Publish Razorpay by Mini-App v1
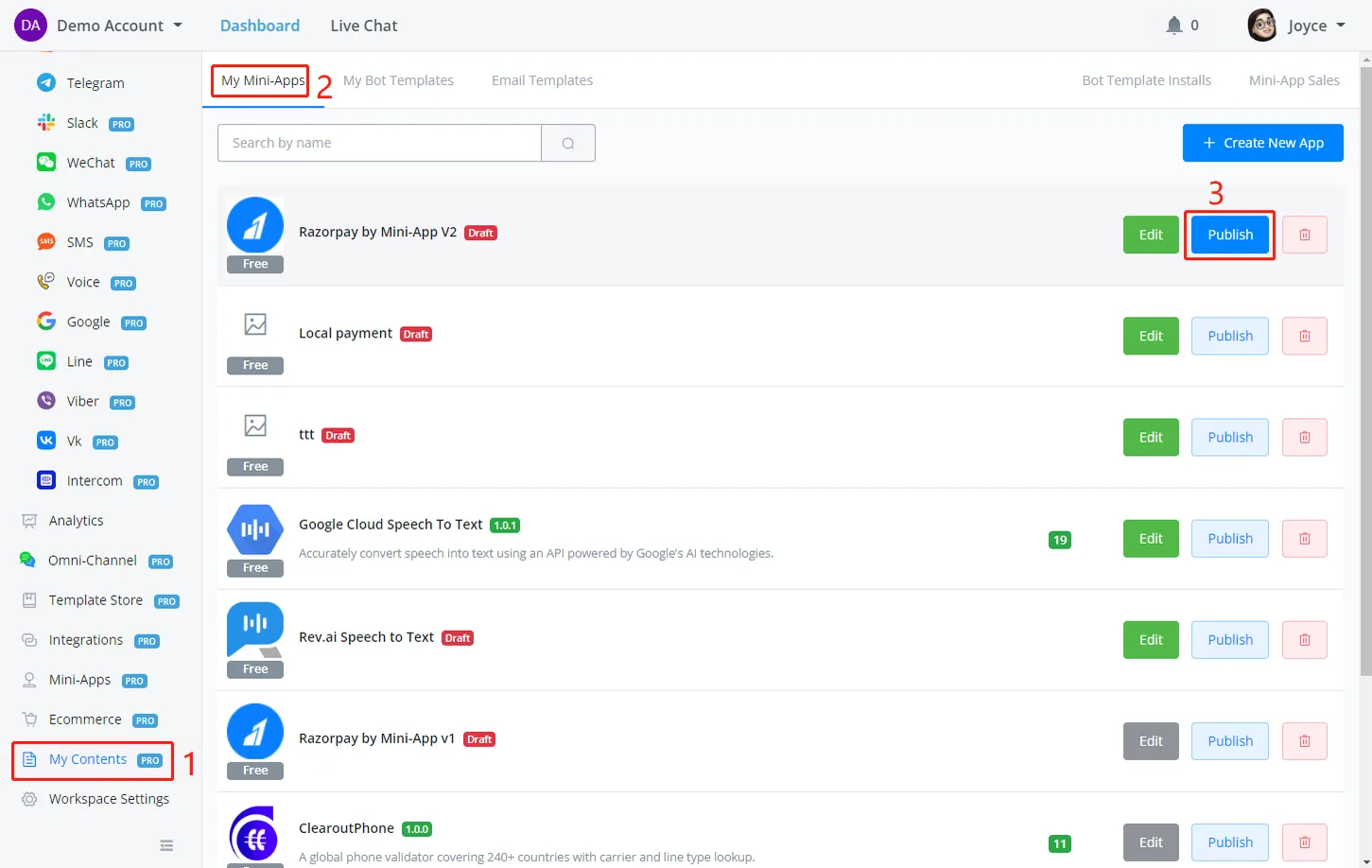 (x=1230, y=741)
